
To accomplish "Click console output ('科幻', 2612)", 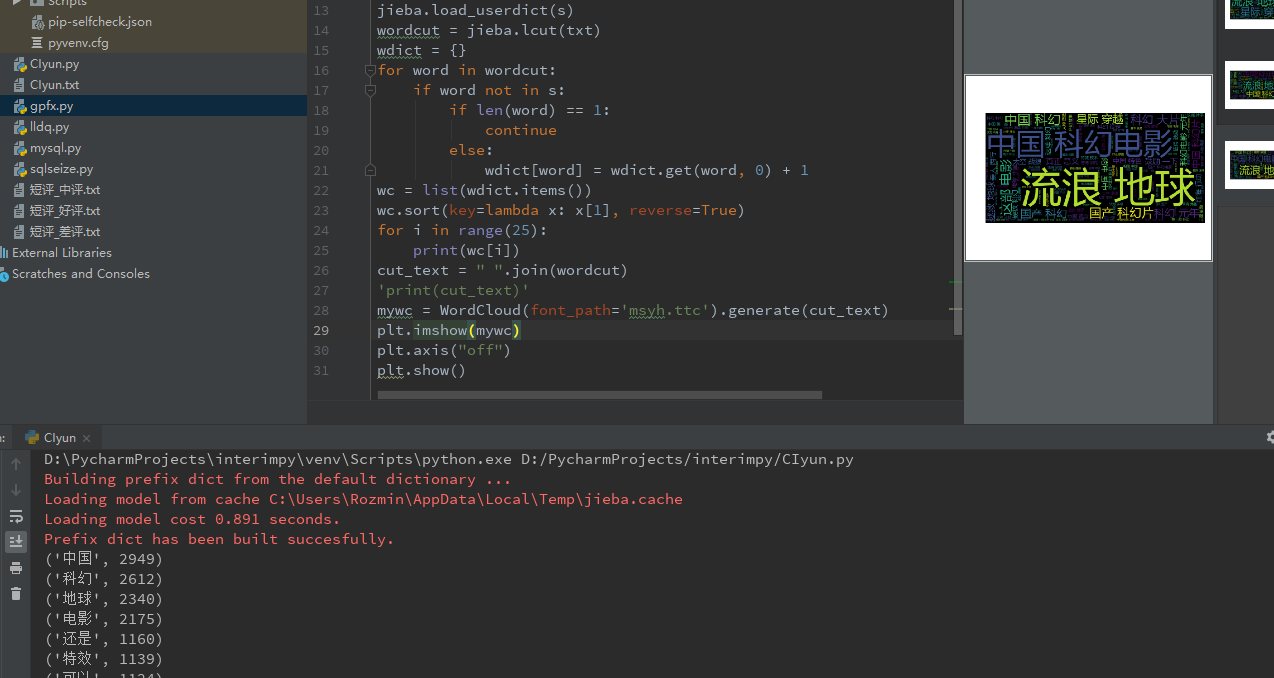I will click(x=103, y=579).
